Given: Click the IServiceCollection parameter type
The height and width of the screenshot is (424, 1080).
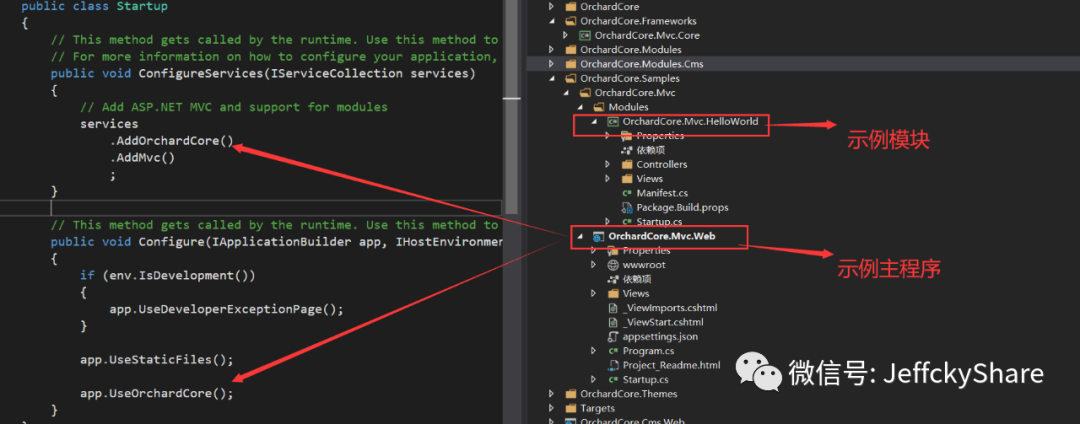Looking at the screenshot, I should point(336,73).
